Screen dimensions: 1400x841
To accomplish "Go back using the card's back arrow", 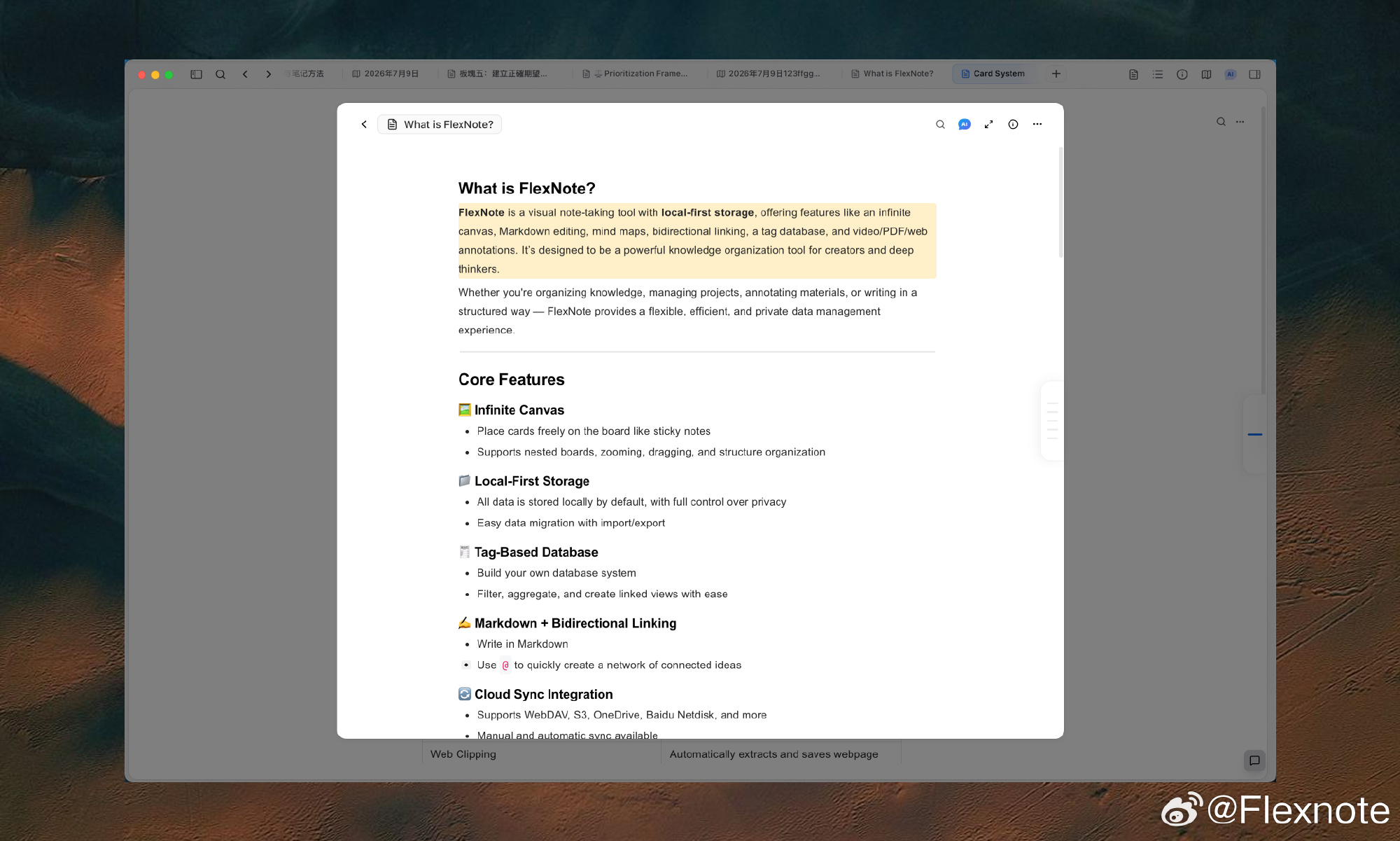I will coord(364,125).
